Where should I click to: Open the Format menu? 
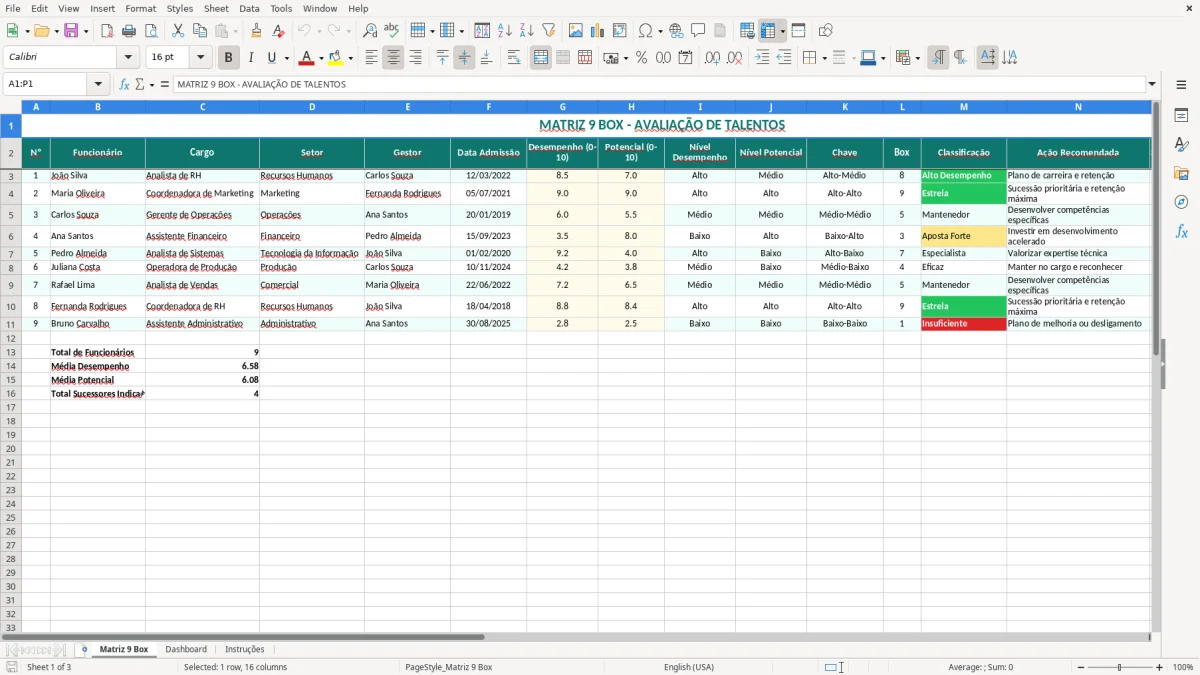click(141, 8)
